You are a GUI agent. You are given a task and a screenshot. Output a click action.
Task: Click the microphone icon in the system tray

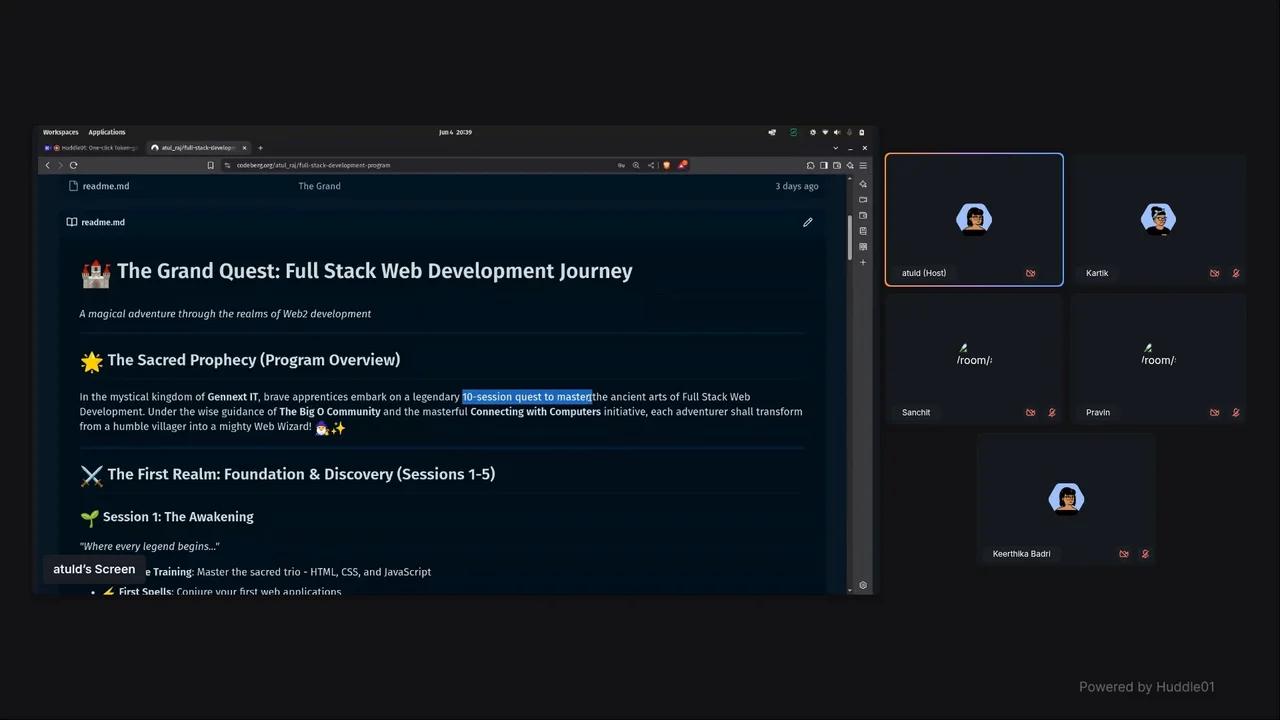tap(849, 132)
